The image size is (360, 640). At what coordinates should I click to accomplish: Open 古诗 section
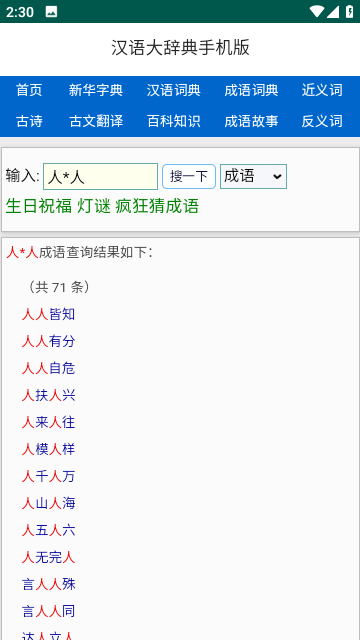coord(29,121)
